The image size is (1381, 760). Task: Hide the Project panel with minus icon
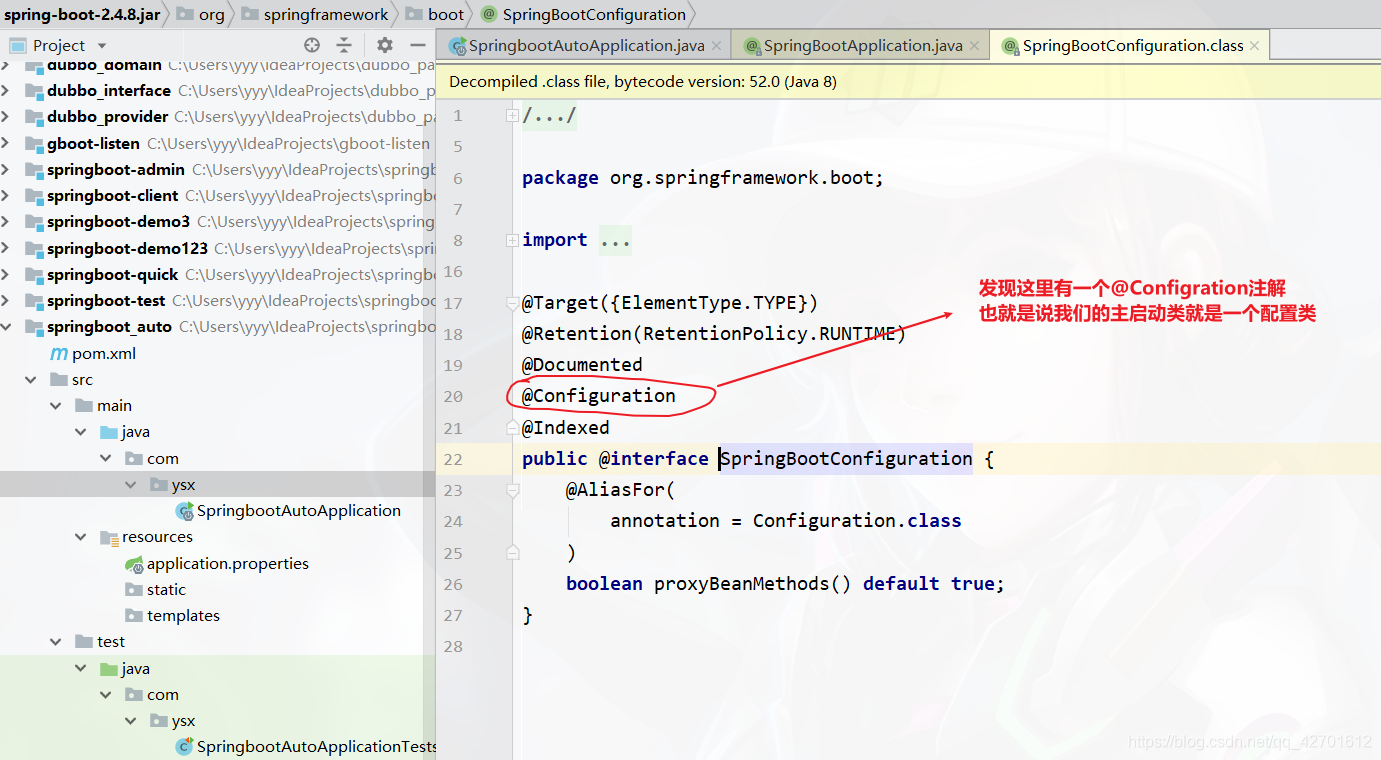click(x=418, y=45)
